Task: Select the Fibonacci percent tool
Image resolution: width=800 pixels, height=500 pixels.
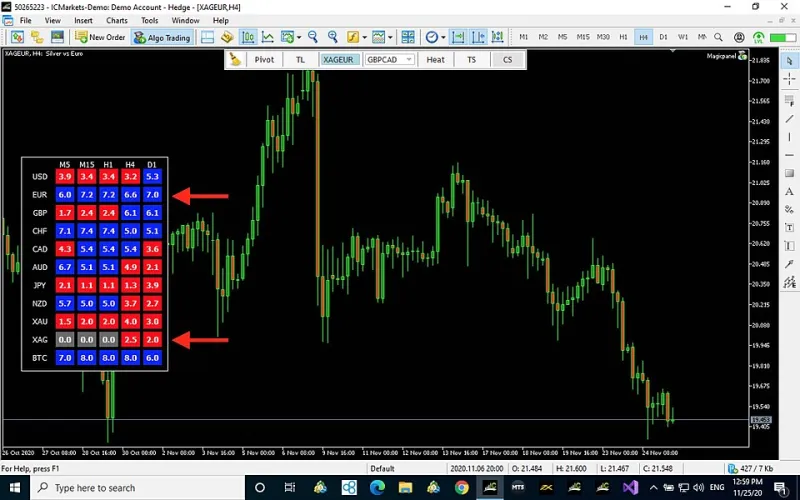Action: 789,210
